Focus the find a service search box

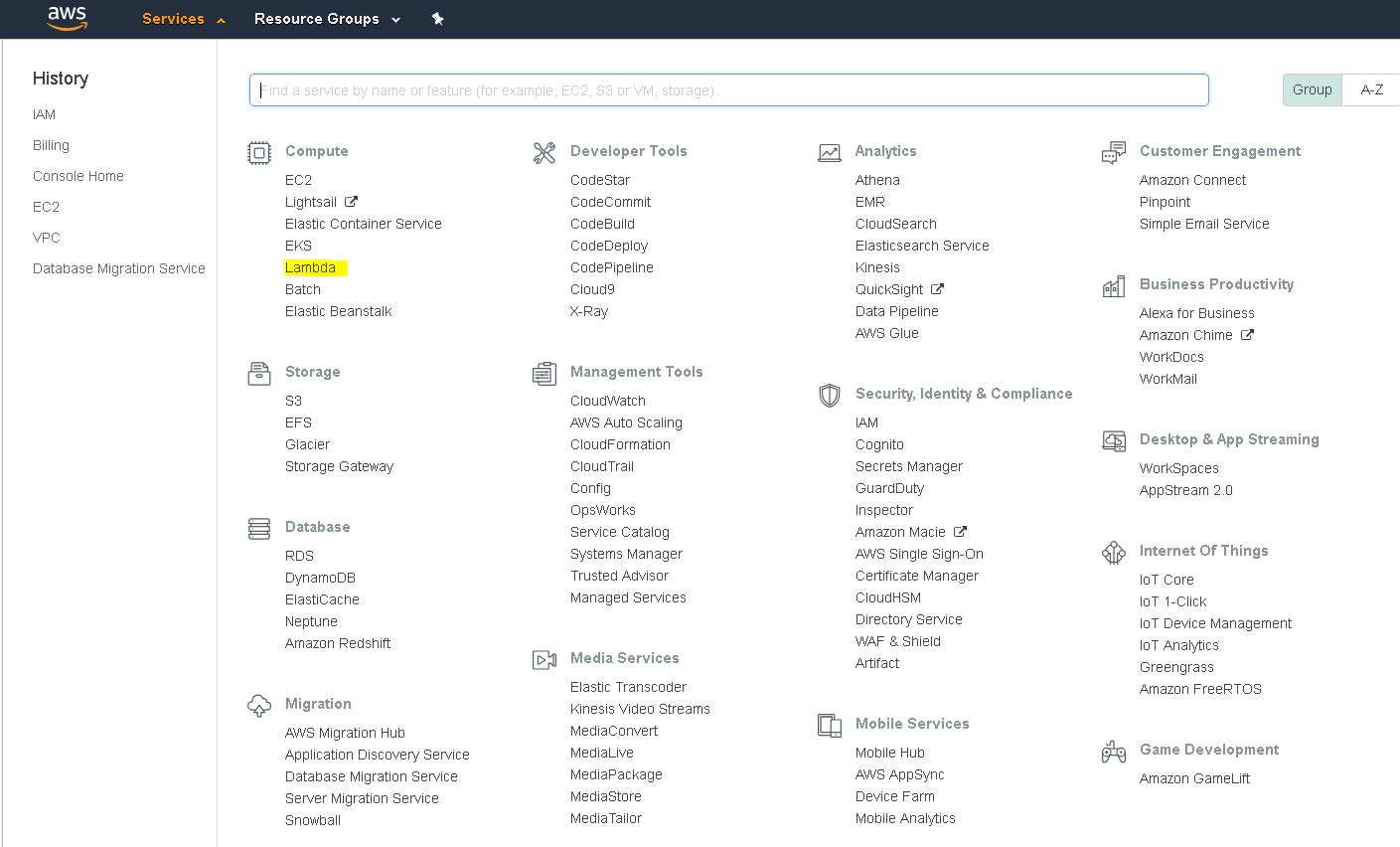point(728,89)
